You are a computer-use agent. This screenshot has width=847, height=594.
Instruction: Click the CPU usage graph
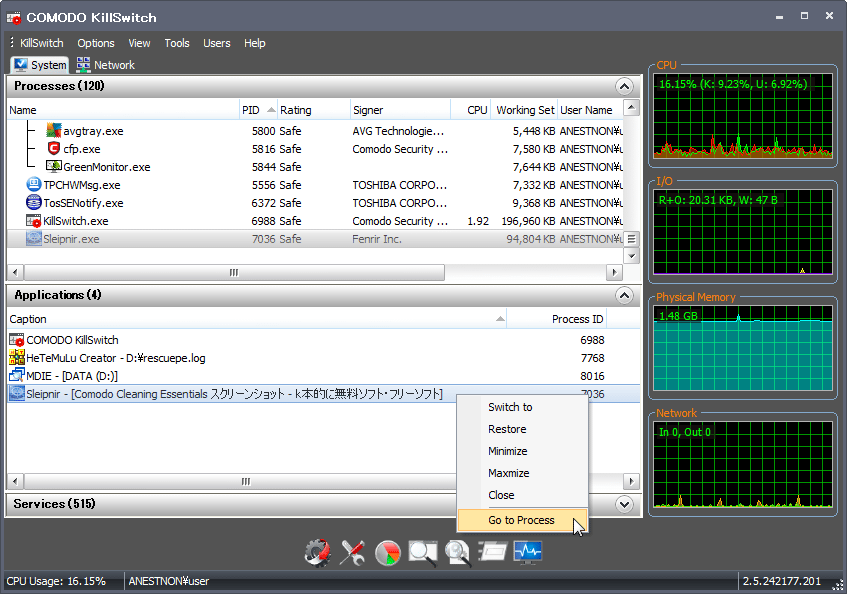click(x=743, y=116)
